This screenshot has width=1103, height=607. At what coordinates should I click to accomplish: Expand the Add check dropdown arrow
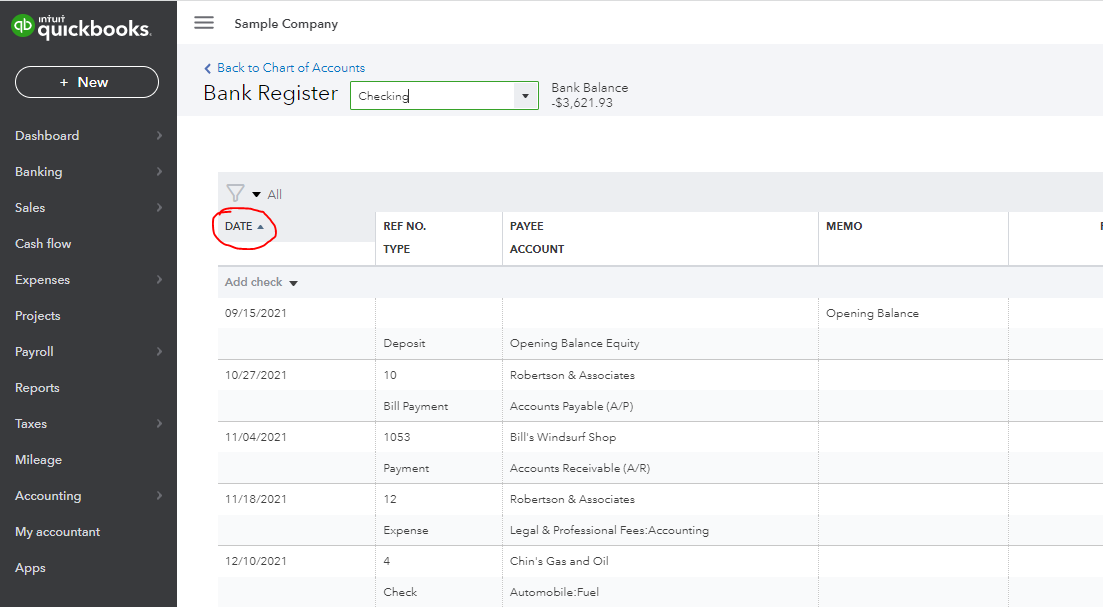point(293,283)
